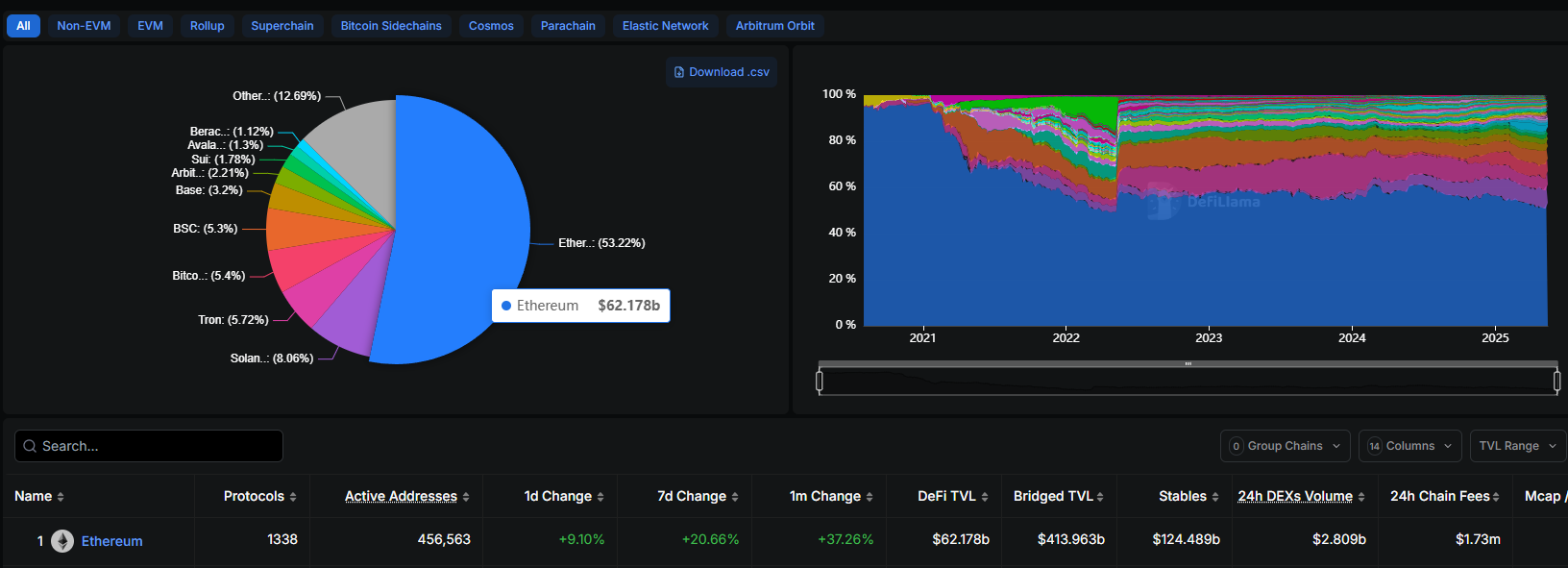Click sort arrows beside Stables header

pos(1215,497)
